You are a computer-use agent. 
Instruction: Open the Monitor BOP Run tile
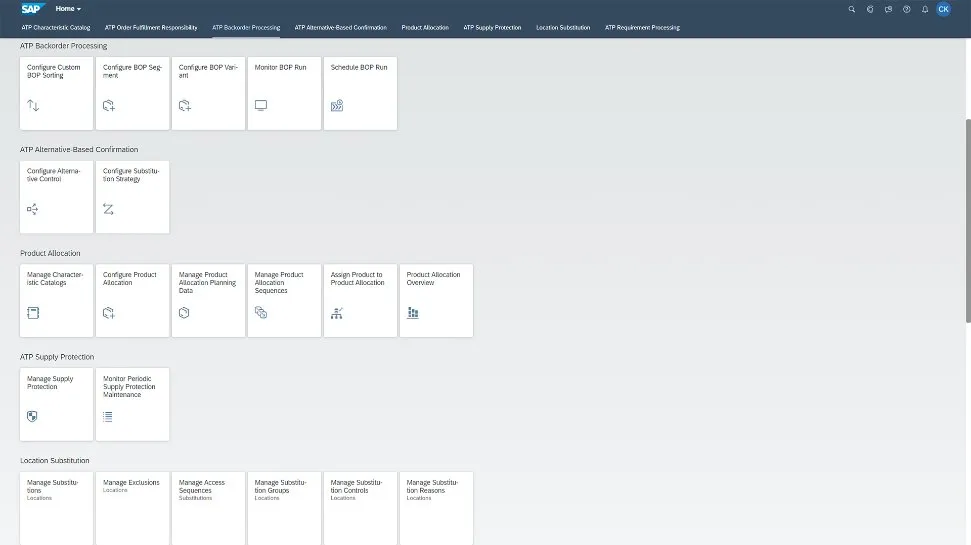coord(284,93)
